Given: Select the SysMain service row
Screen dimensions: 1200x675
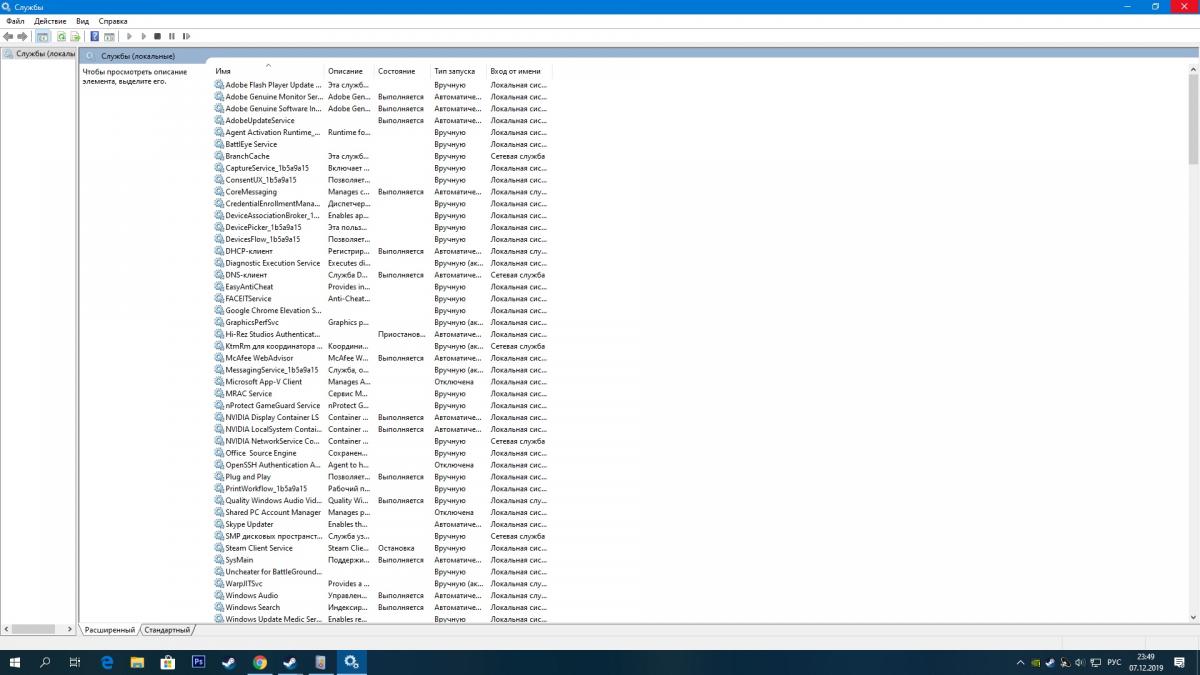Looking at the screenshot, I should [382, 560].
